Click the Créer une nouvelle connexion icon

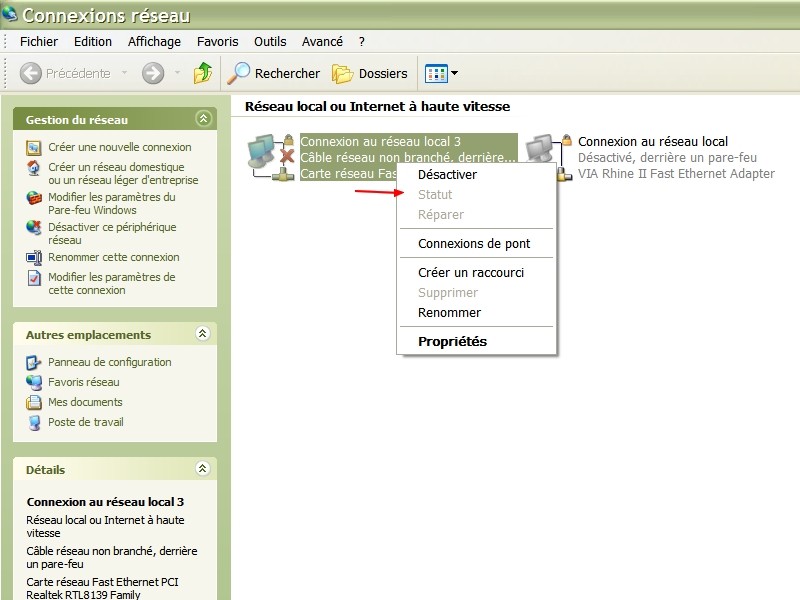[x=34, y=147]
